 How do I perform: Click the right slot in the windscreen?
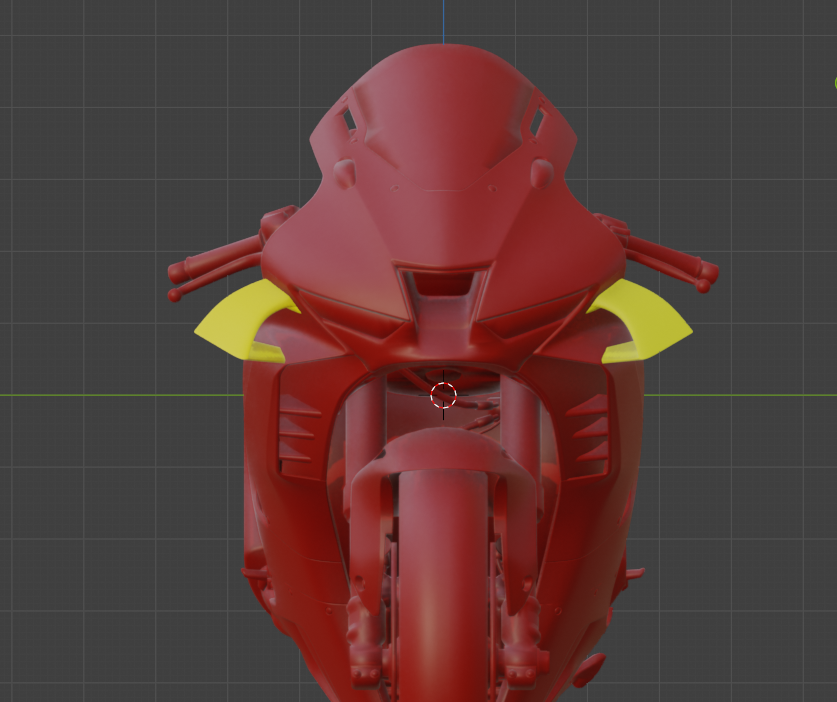point(537,121)
